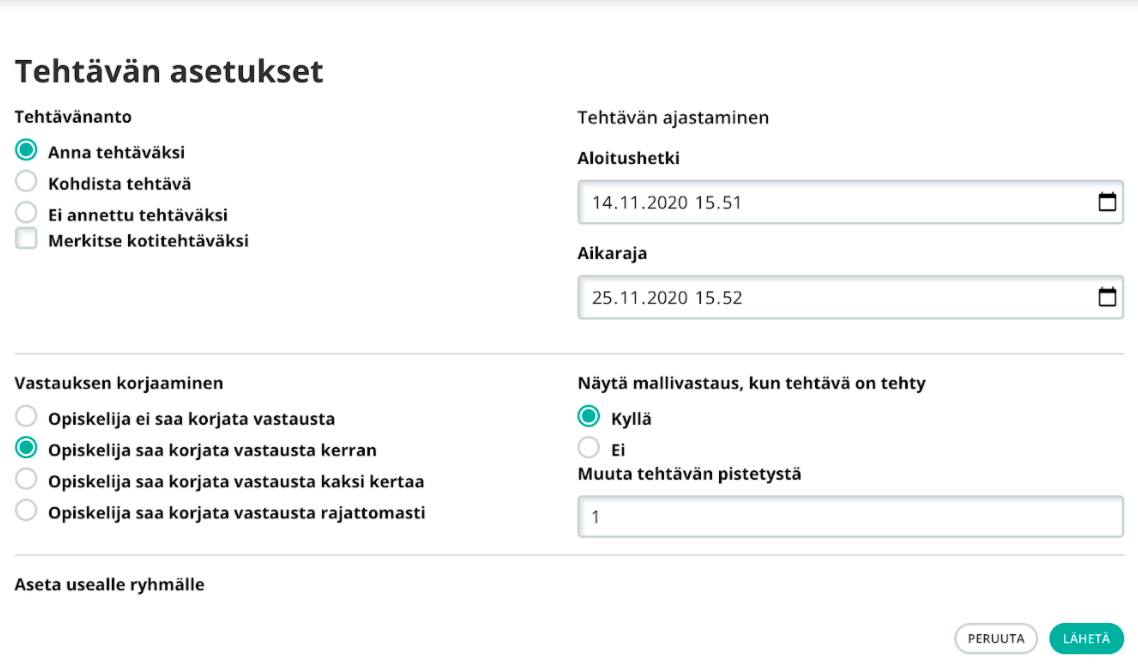
Task: Enable Merkitse kotitehtäväksi checkbox
Action: tap(28, 239)
